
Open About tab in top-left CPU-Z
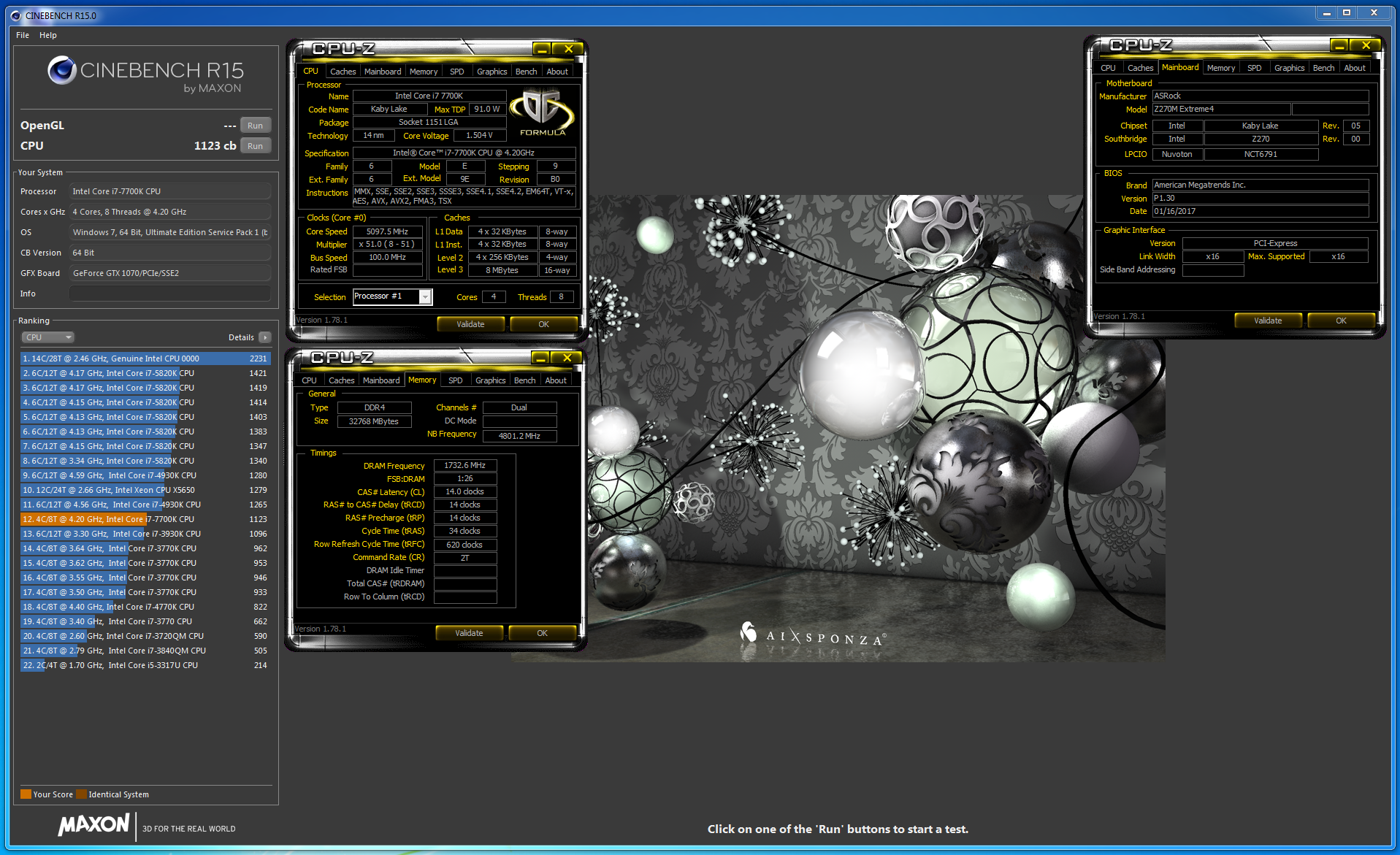557,72
